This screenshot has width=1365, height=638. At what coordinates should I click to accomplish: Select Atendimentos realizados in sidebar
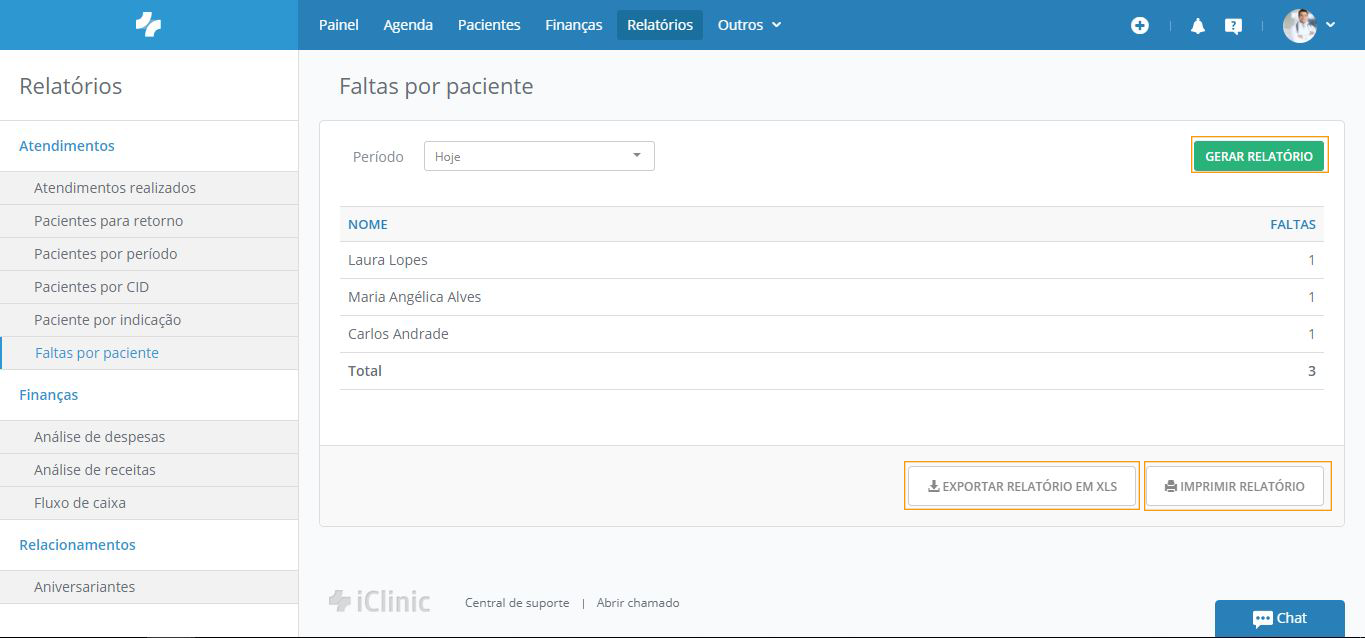149,188
